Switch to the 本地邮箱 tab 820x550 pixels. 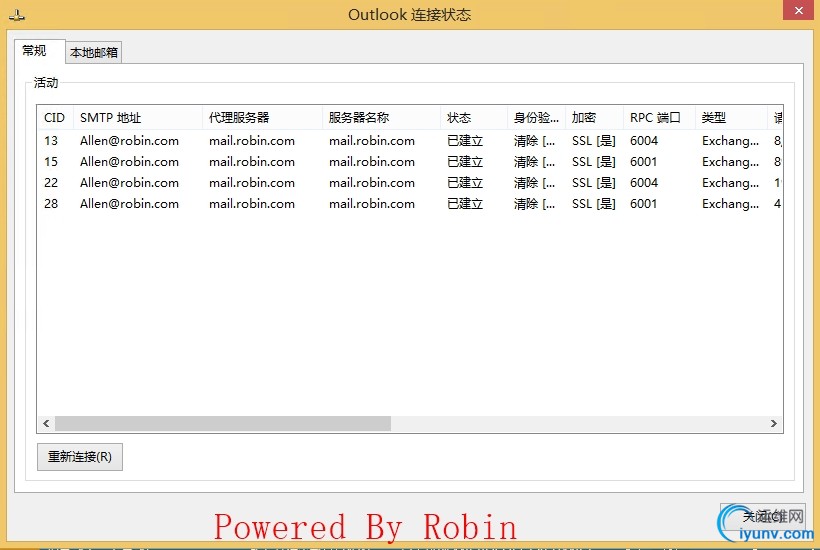94,52
